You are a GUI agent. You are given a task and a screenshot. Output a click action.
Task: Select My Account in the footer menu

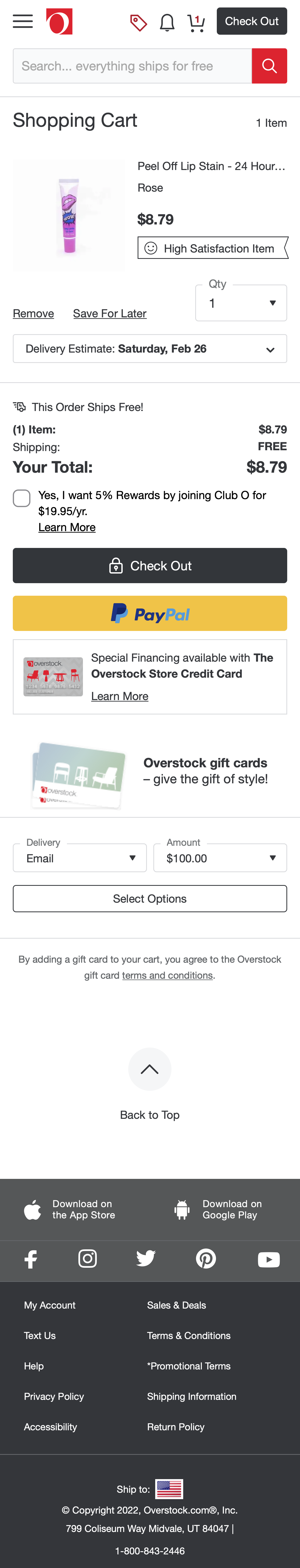click(49, 1305)
